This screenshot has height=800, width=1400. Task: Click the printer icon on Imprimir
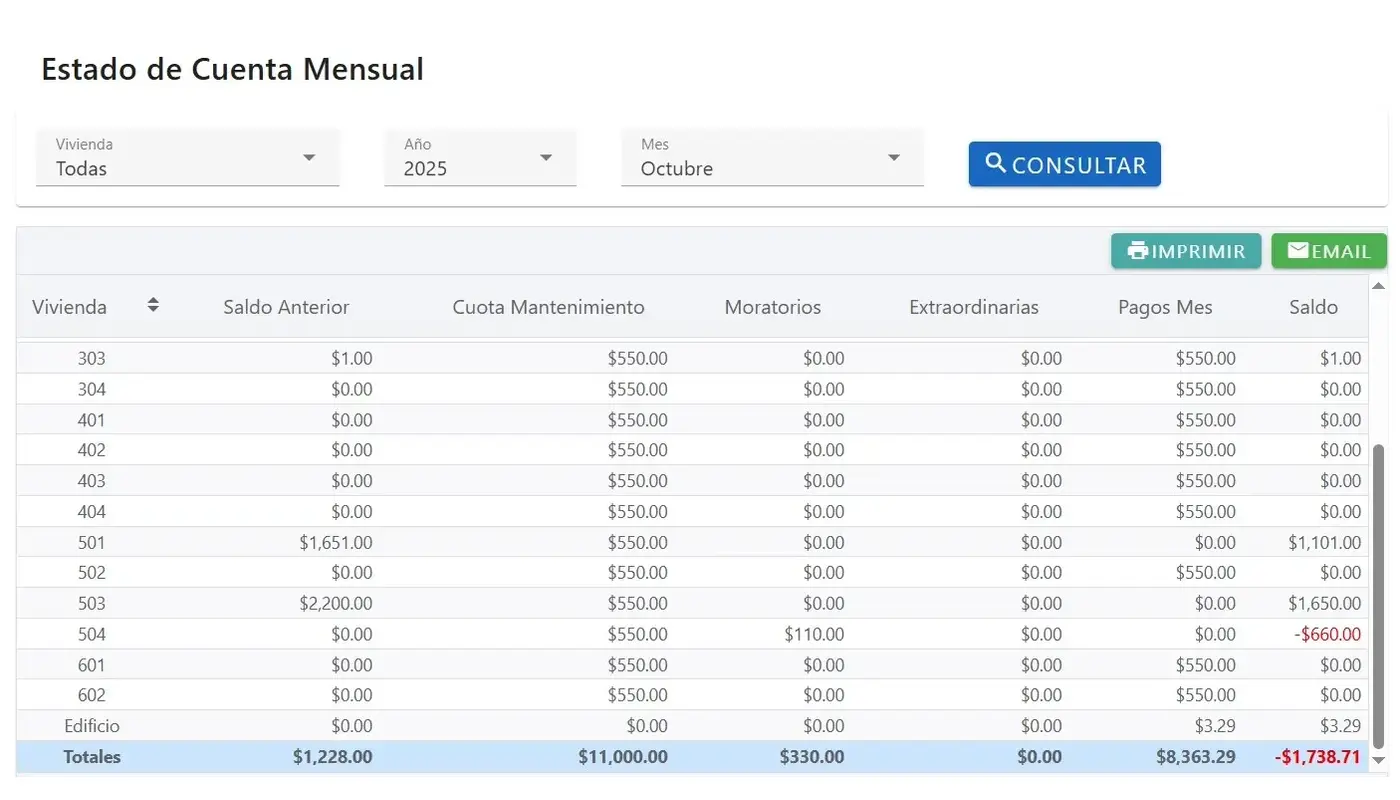(x=1137, y=251)
